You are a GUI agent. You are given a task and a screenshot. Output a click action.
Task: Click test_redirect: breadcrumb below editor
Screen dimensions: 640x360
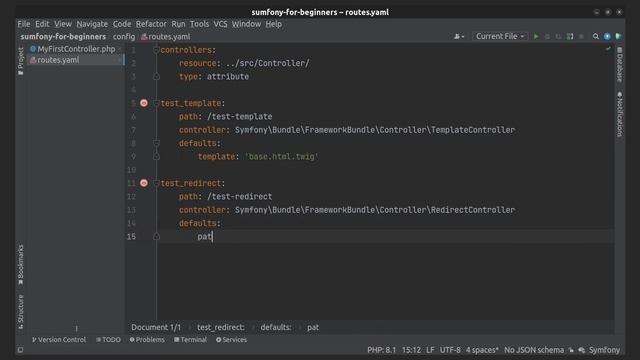(221, 327)
